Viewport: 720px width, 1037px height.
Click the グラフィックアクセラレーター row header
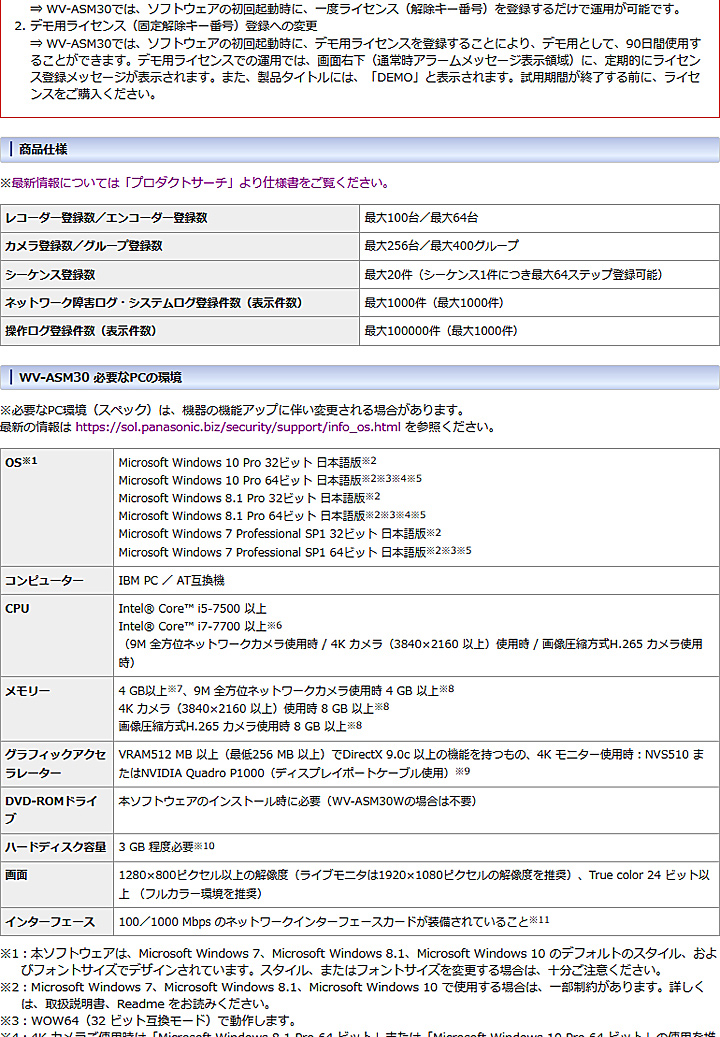coord(57,764)
